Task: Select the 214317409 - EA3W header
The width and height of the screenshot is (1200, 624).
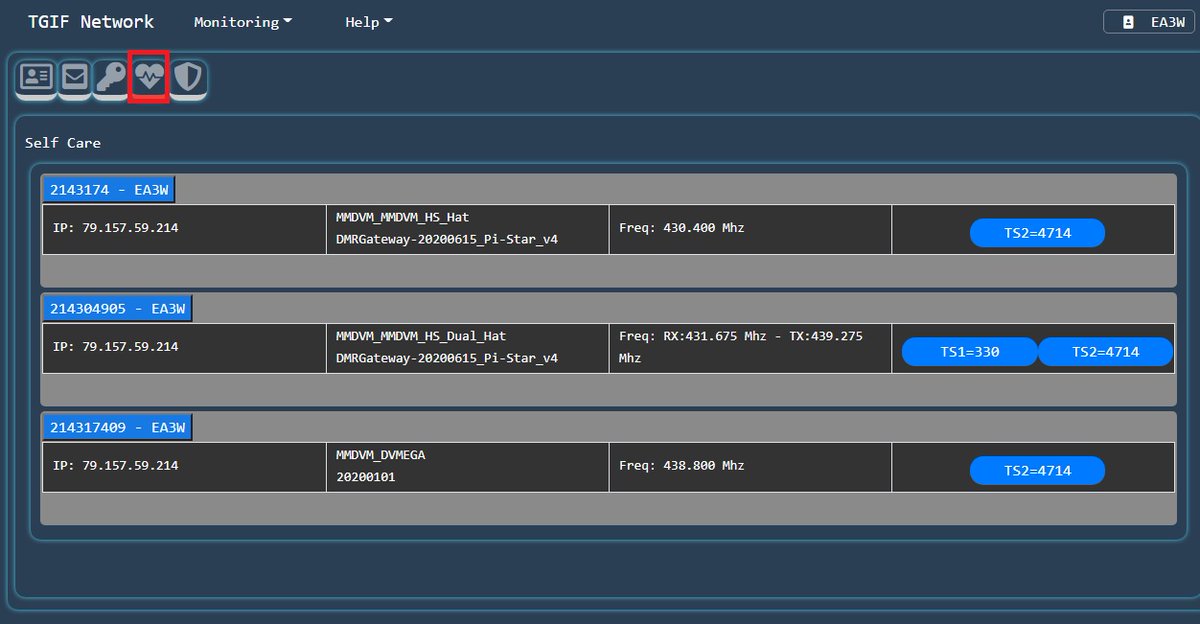Action: click(118, 428)
